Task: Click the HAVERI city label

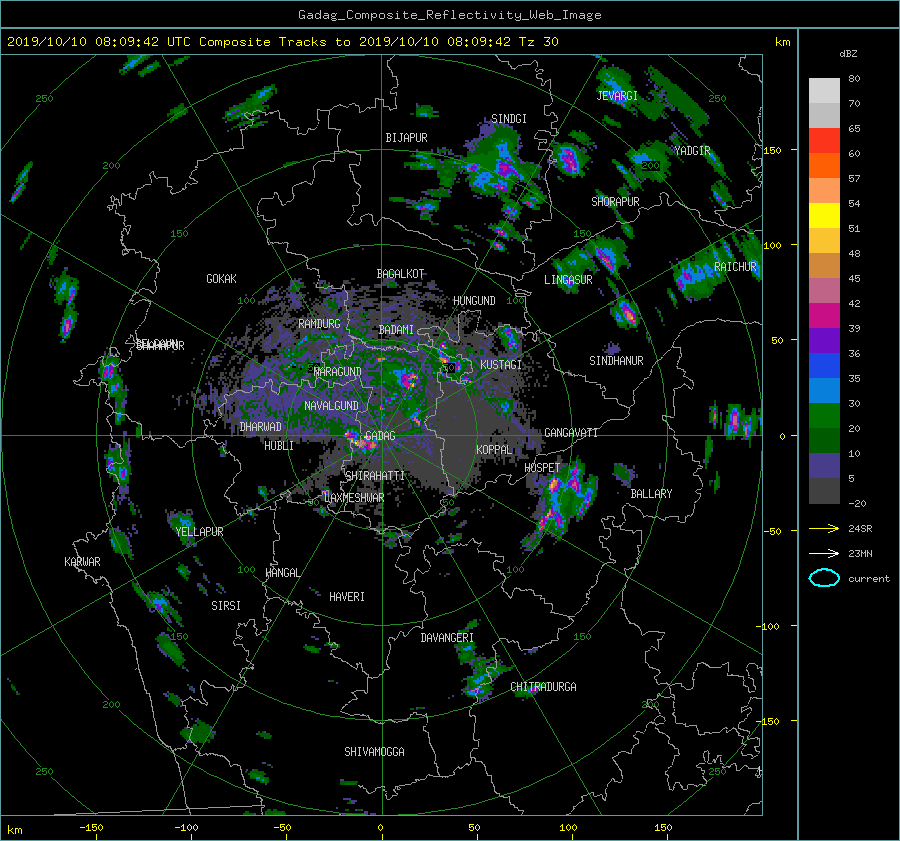Action: click(347, 597)
